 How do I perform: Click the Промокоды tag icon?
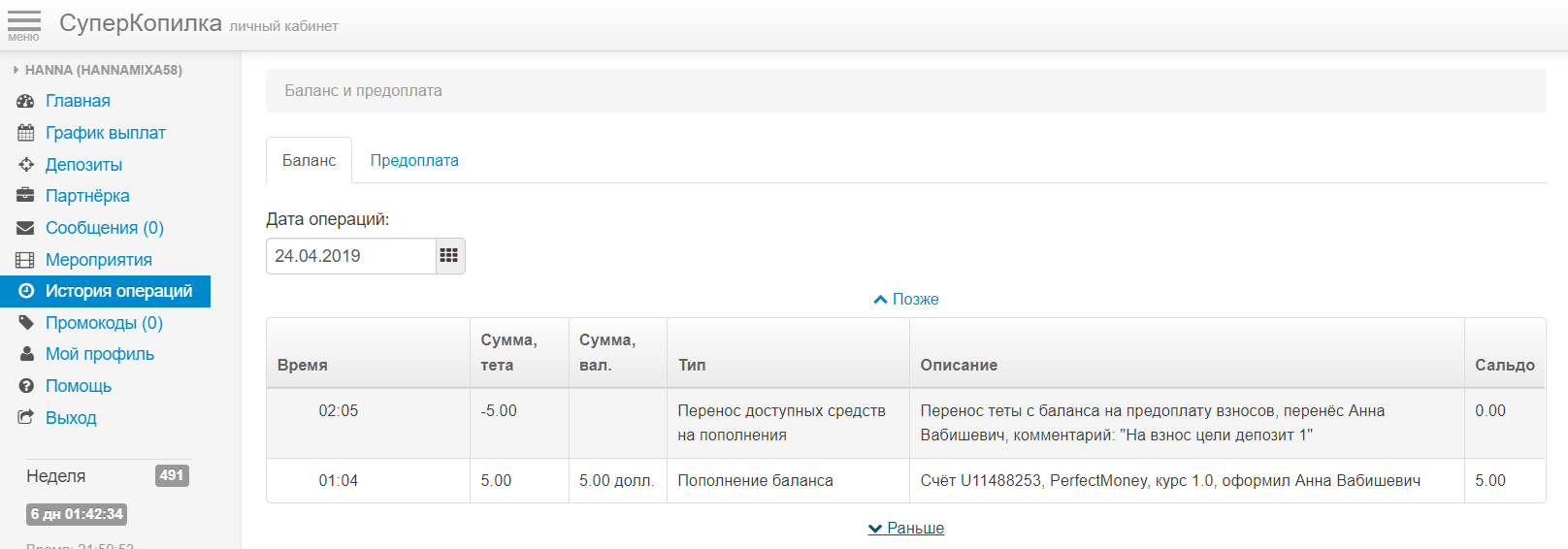tap(25, 323)
